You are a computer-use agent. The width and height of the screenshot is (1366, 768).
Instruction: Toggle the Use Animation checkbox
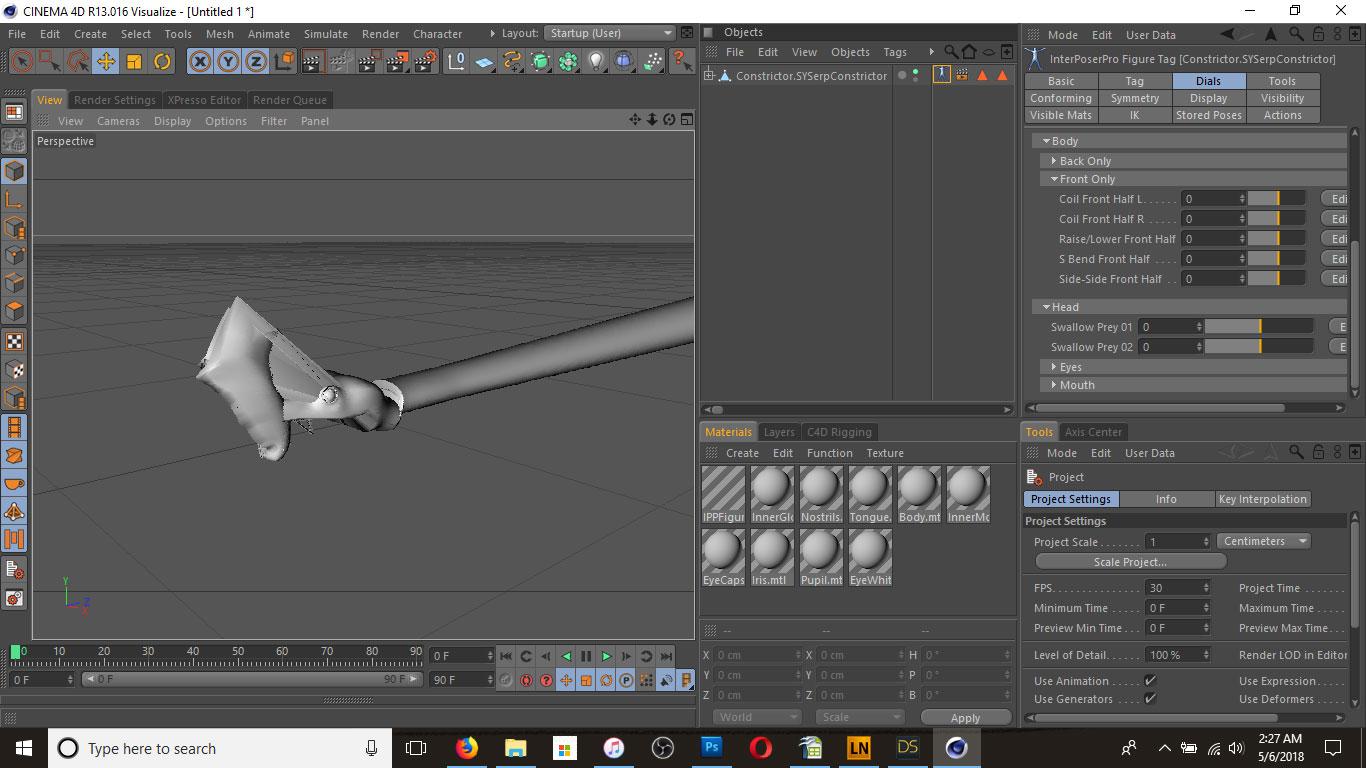tap(1150, 681)
